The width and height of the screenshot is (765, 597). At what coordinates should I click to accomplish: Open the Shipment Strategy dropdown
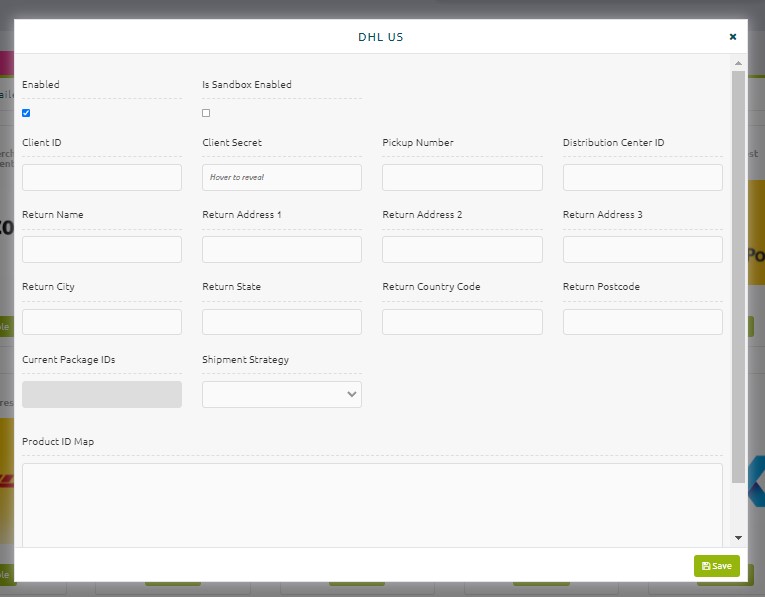(x=282, y=394)
